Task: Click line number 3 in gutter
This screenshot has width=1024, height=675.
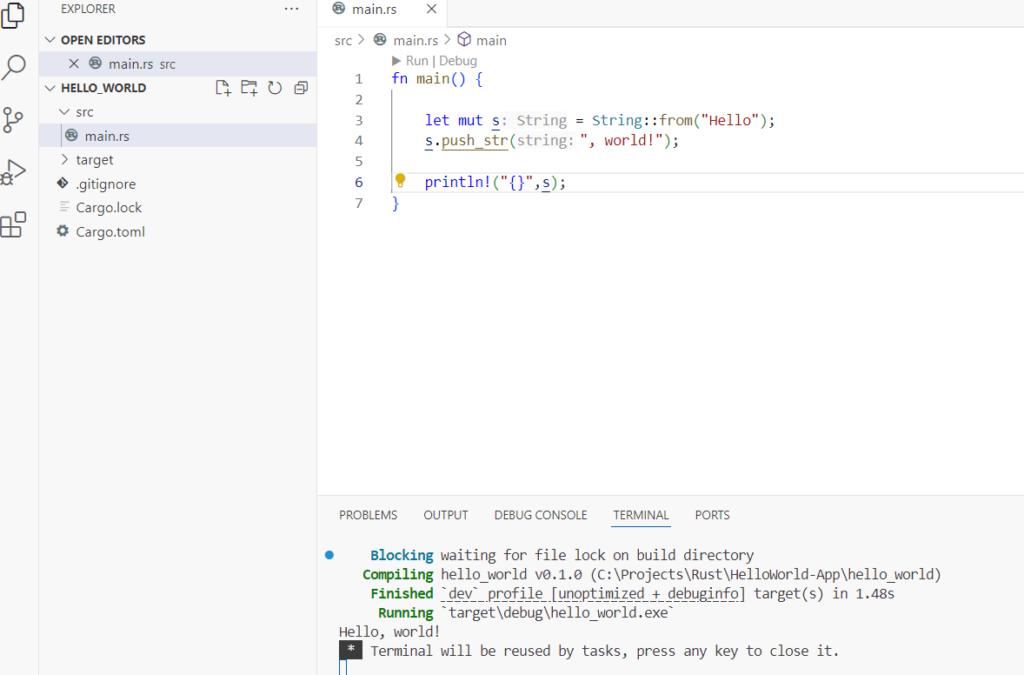Action: pos(359,121)
